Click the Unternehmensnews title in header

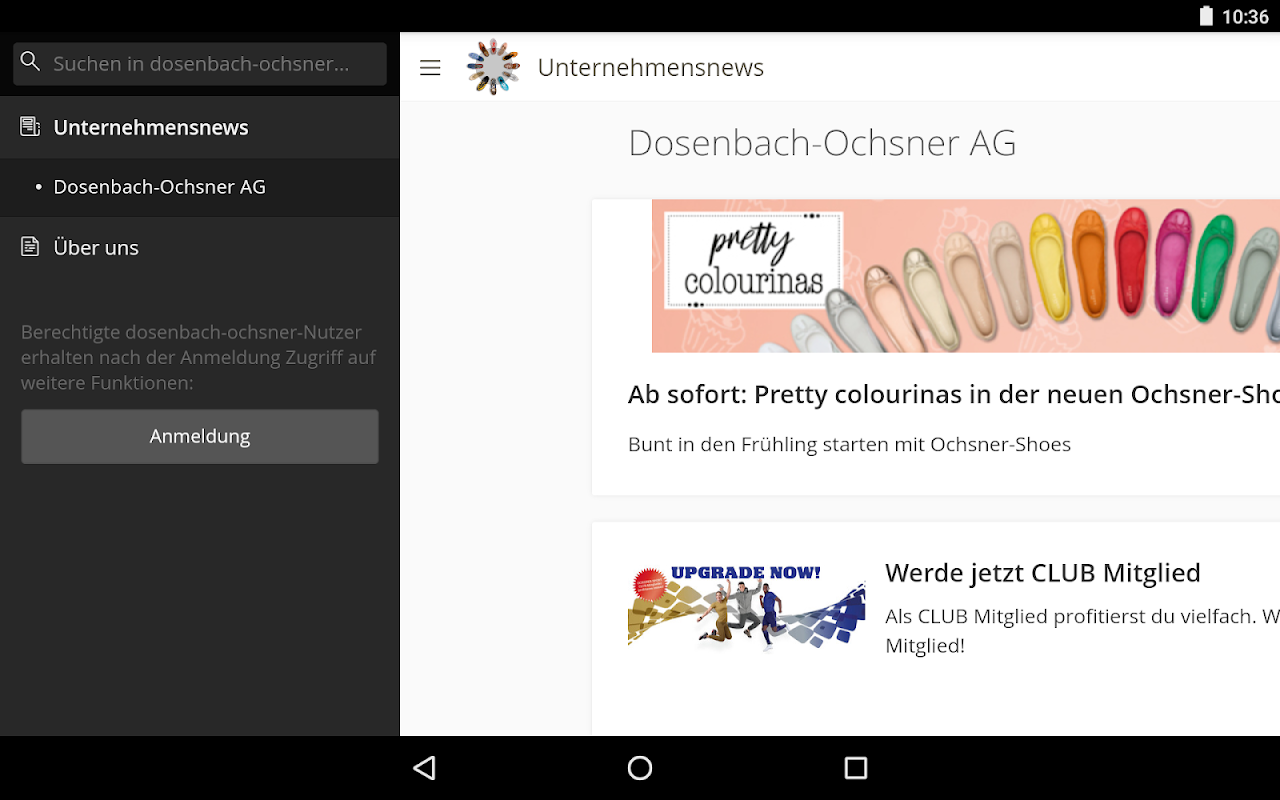click(x=651, y=67)
